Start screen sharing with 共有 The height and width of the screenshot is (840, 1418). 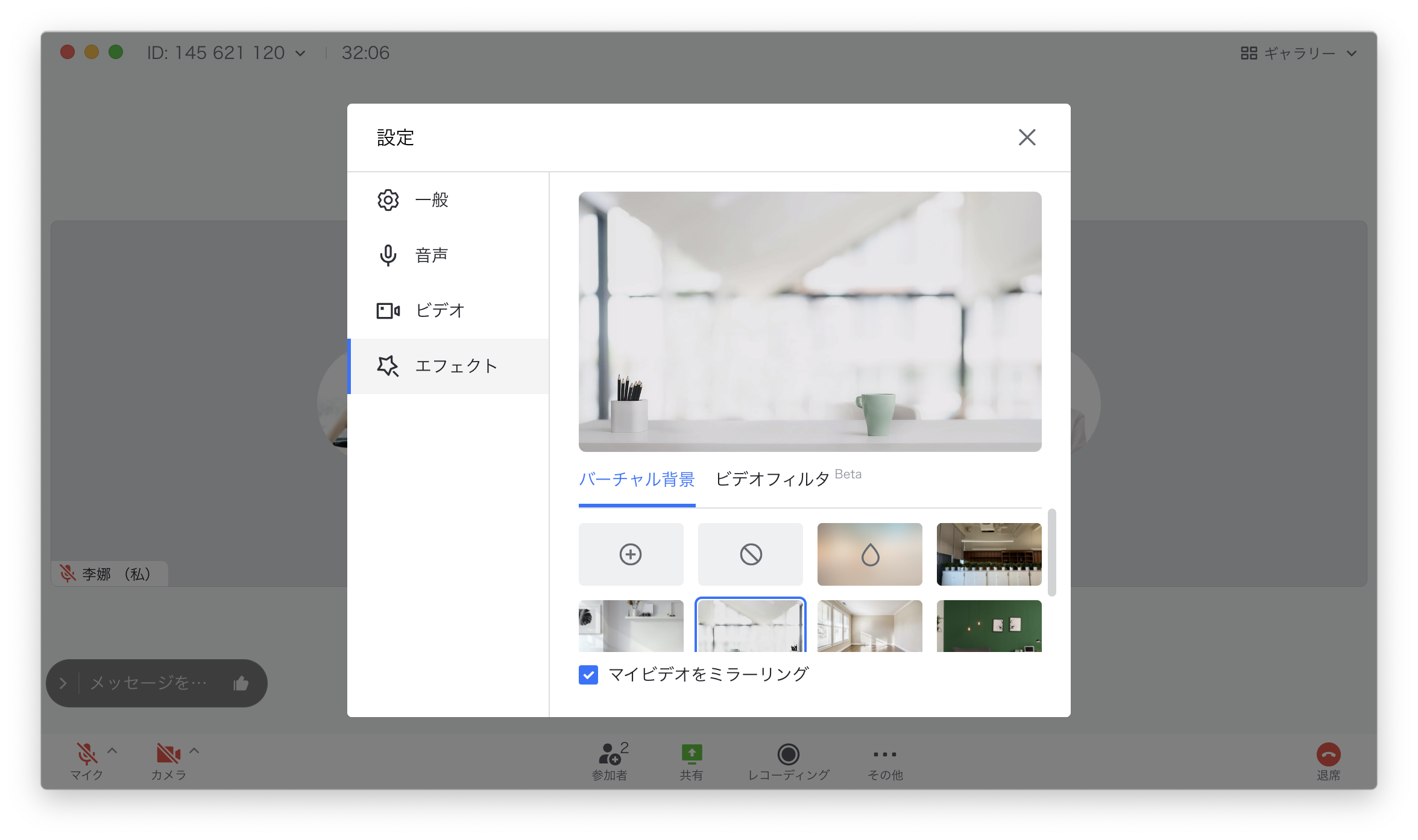(692, 761)
